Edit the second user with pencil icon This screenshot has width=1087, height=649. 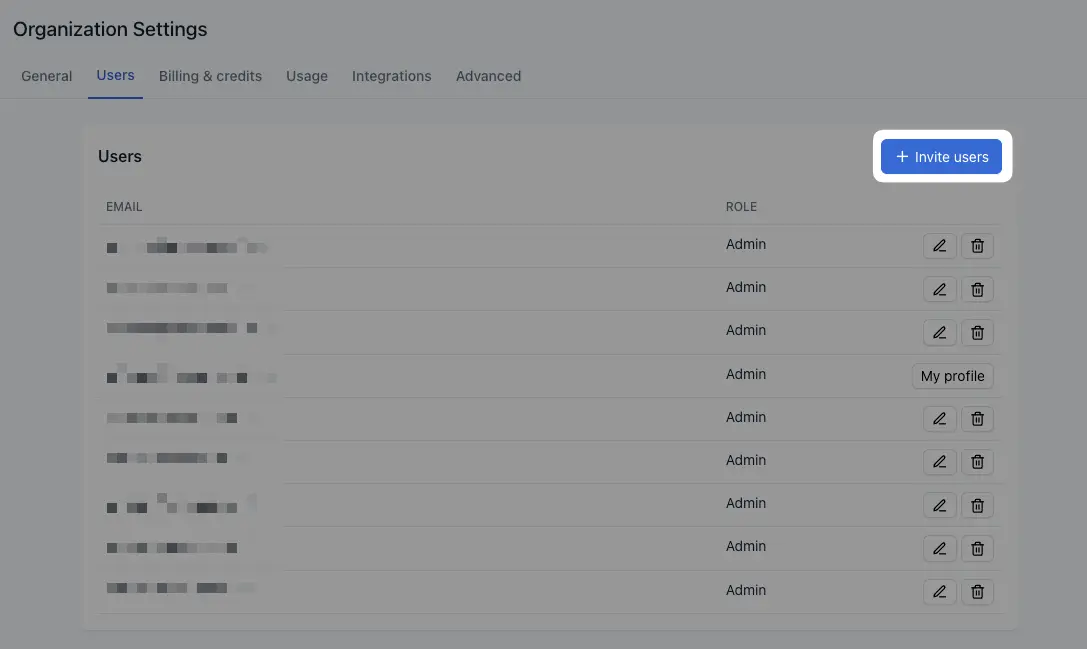pyautogui.click(x=939, y=289)
